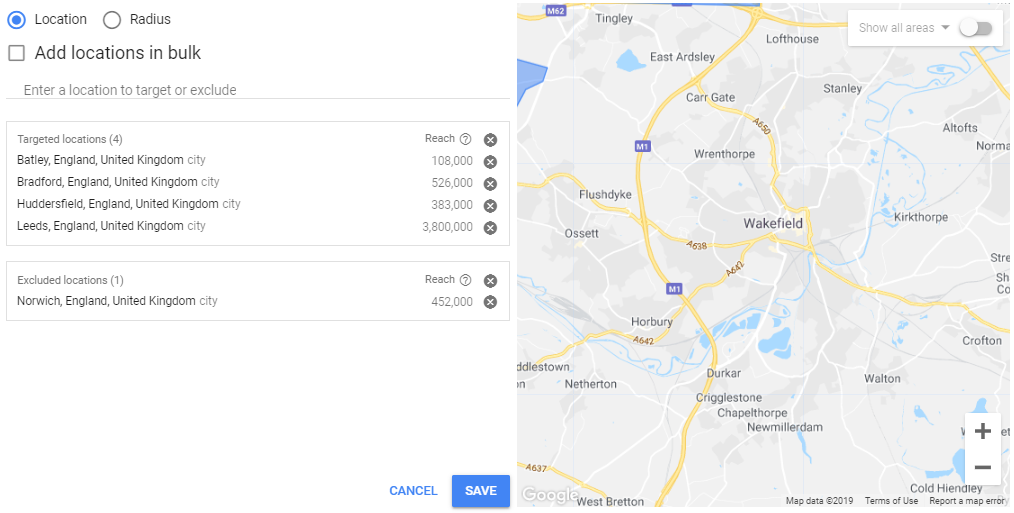Zoom out on the map
1014x513 pixels.
point(982,468)
